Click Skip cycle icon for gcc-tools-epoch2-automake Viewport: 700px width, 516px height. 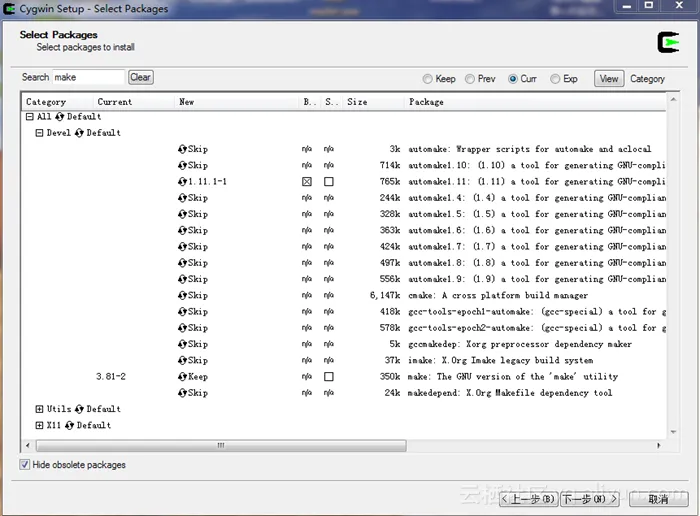pyautogui.click(x=182, y=328)
